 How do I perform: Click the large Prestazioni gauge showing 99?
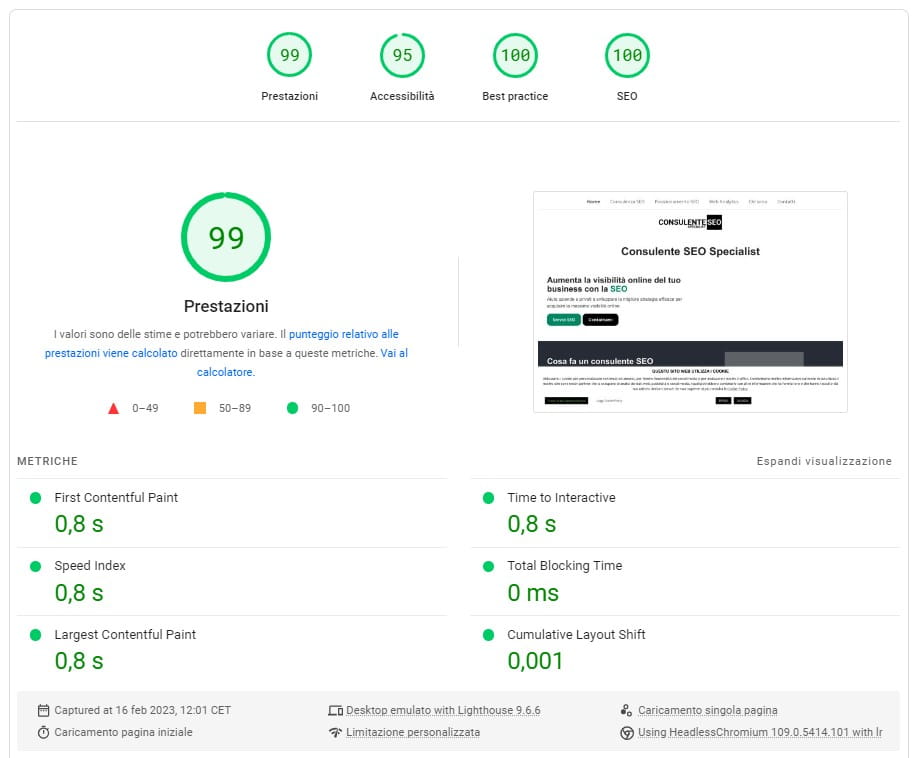(226, 237)
